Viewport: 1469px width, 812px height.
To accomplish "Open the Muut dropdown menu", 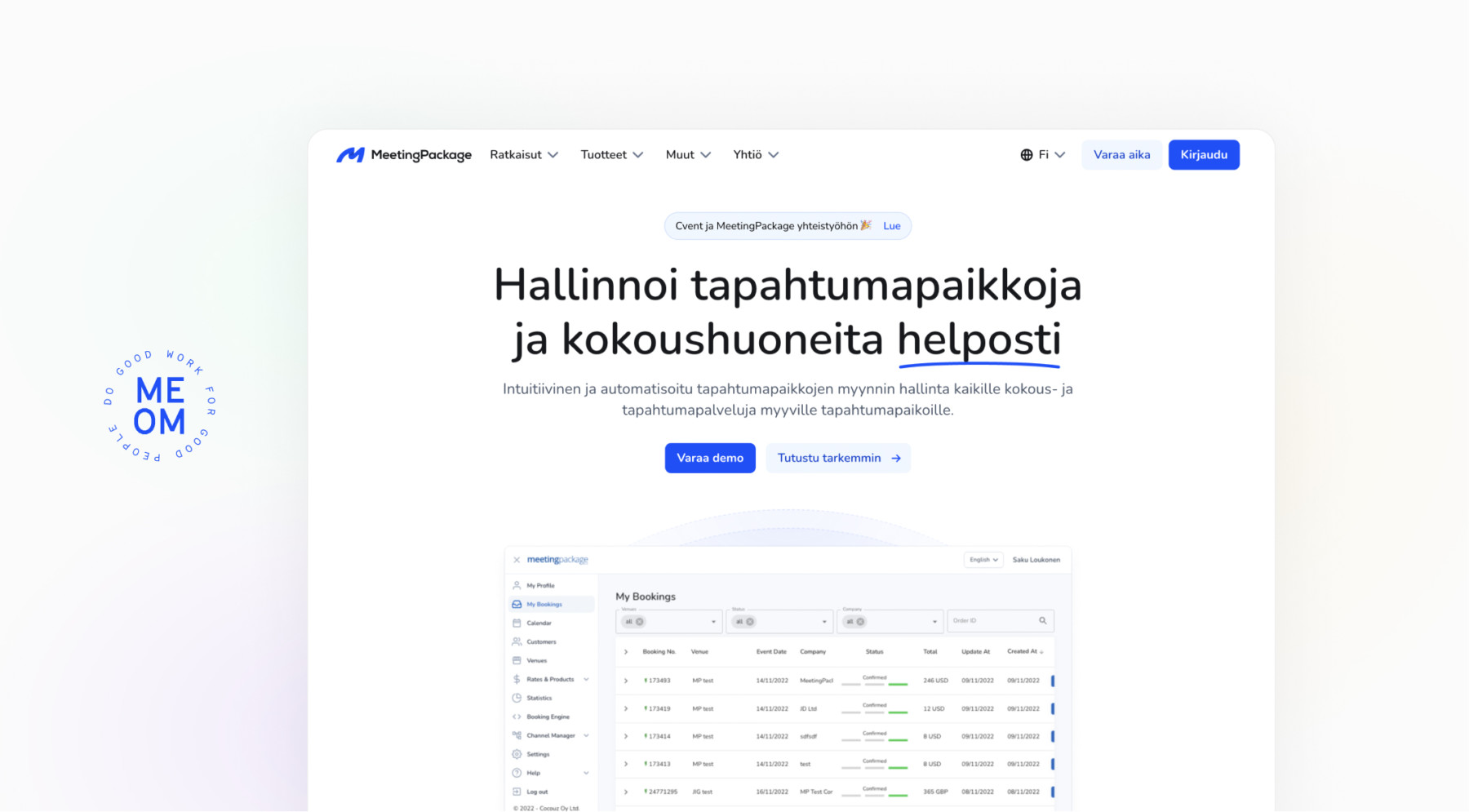I will coord(688,155).
